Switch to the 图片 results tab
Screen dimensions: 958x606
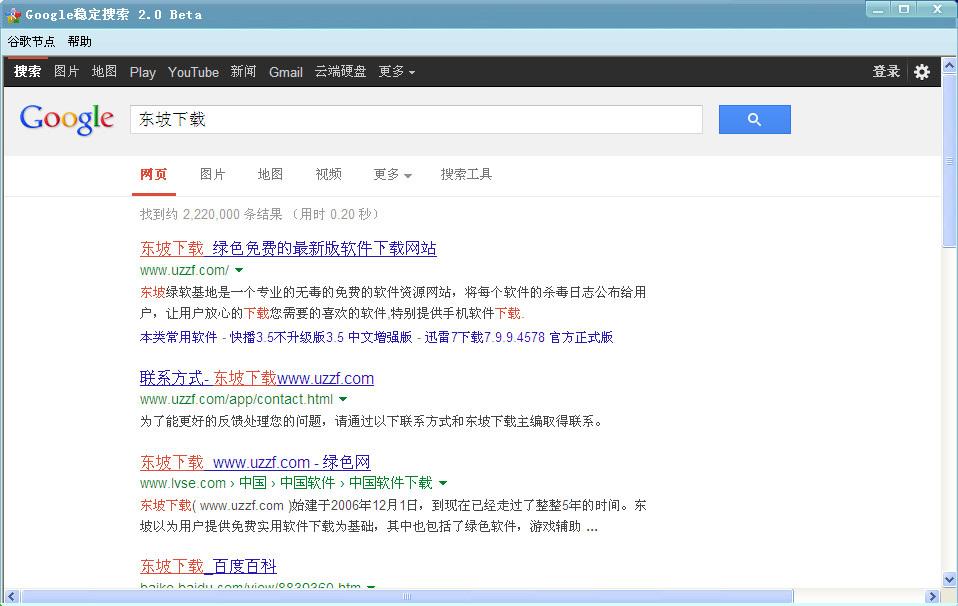(213, 175)
